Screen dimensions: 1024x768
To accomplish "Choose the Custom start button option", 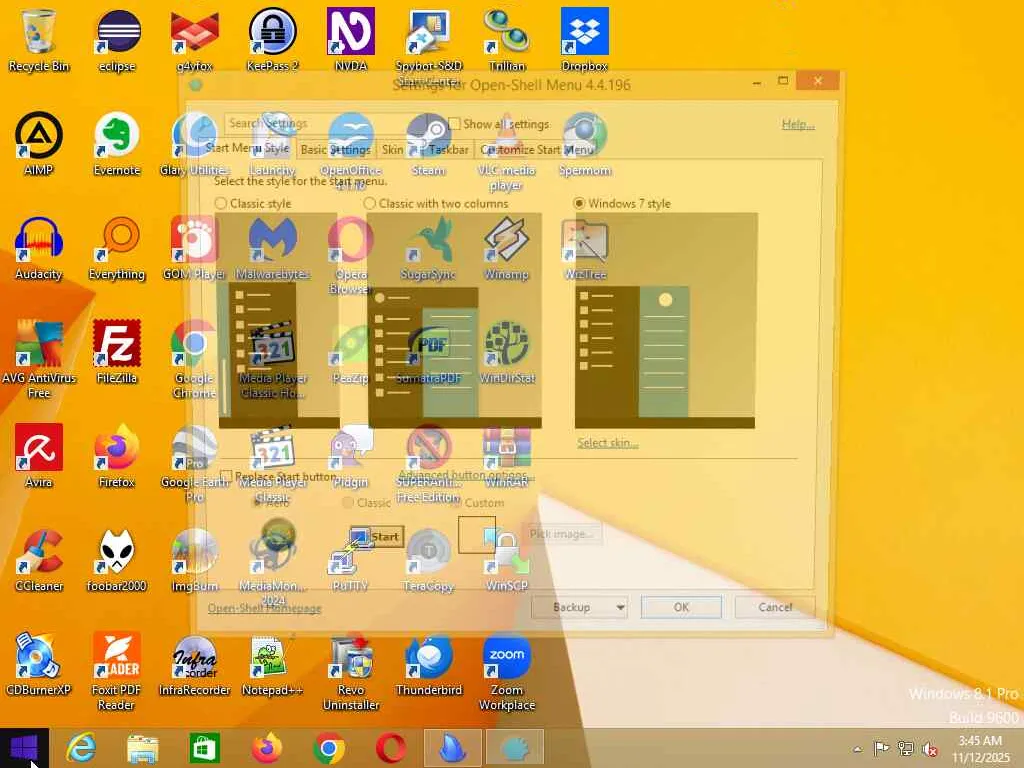I will [x=458, y=502].
